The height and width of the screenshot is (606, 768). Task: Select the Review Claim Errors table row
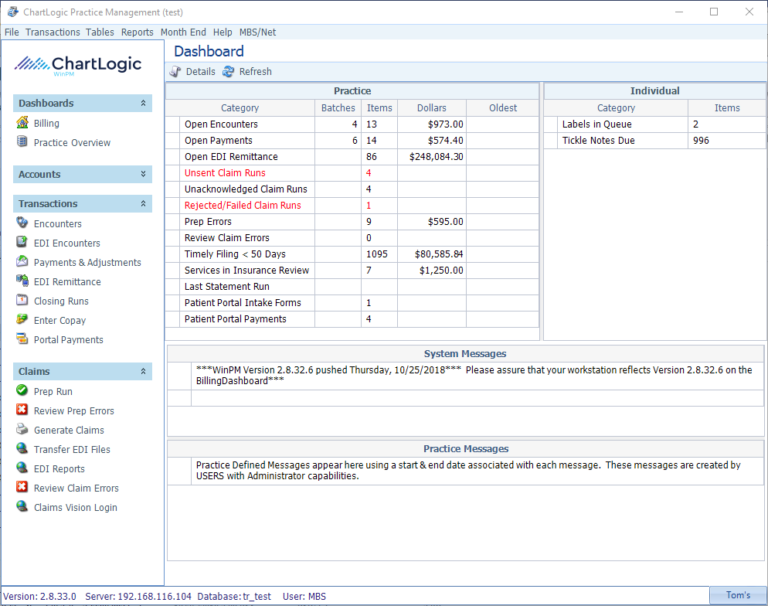[352, 238]
